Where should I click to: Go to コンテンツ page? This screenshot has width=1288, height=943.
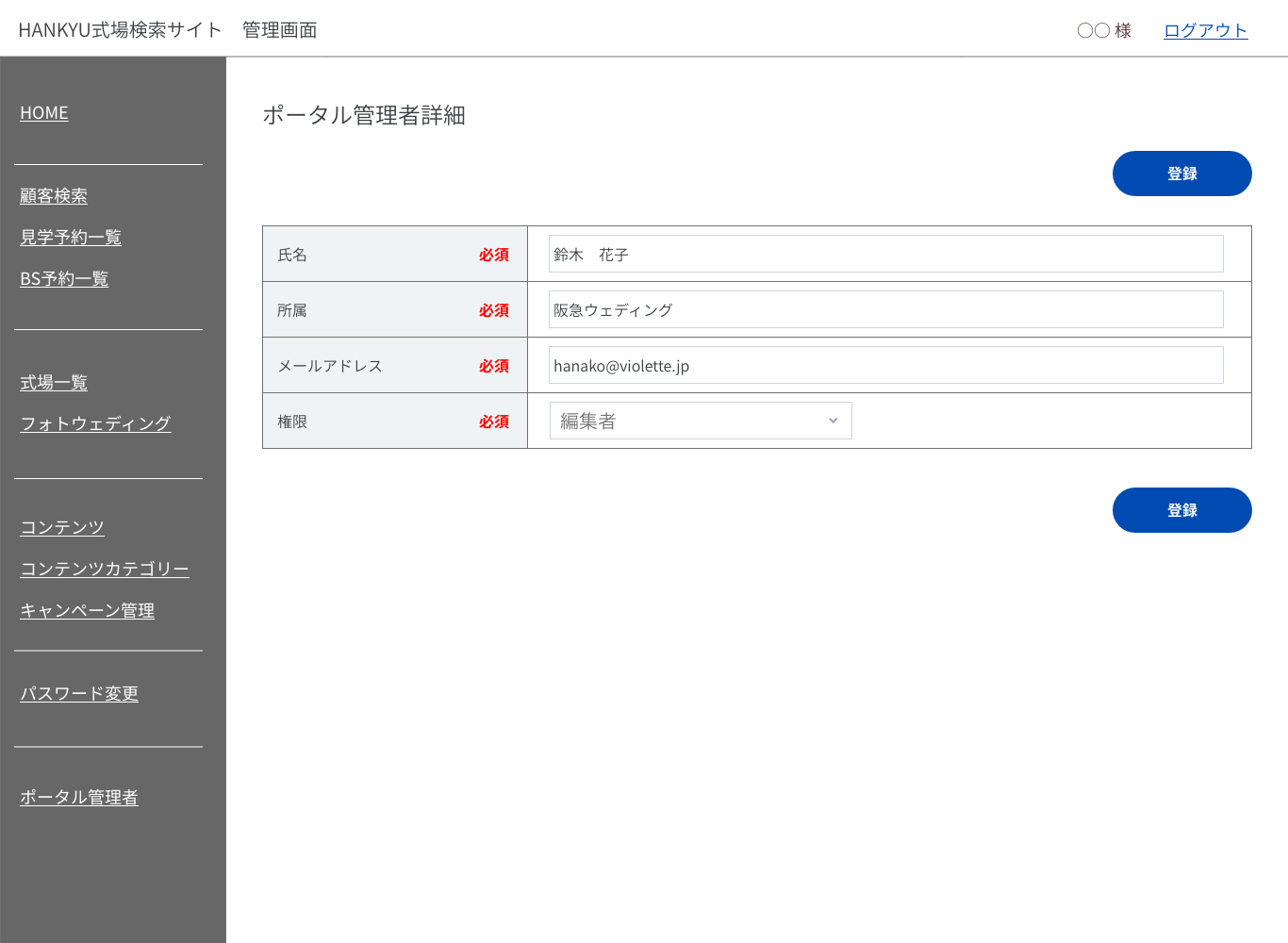62,528
